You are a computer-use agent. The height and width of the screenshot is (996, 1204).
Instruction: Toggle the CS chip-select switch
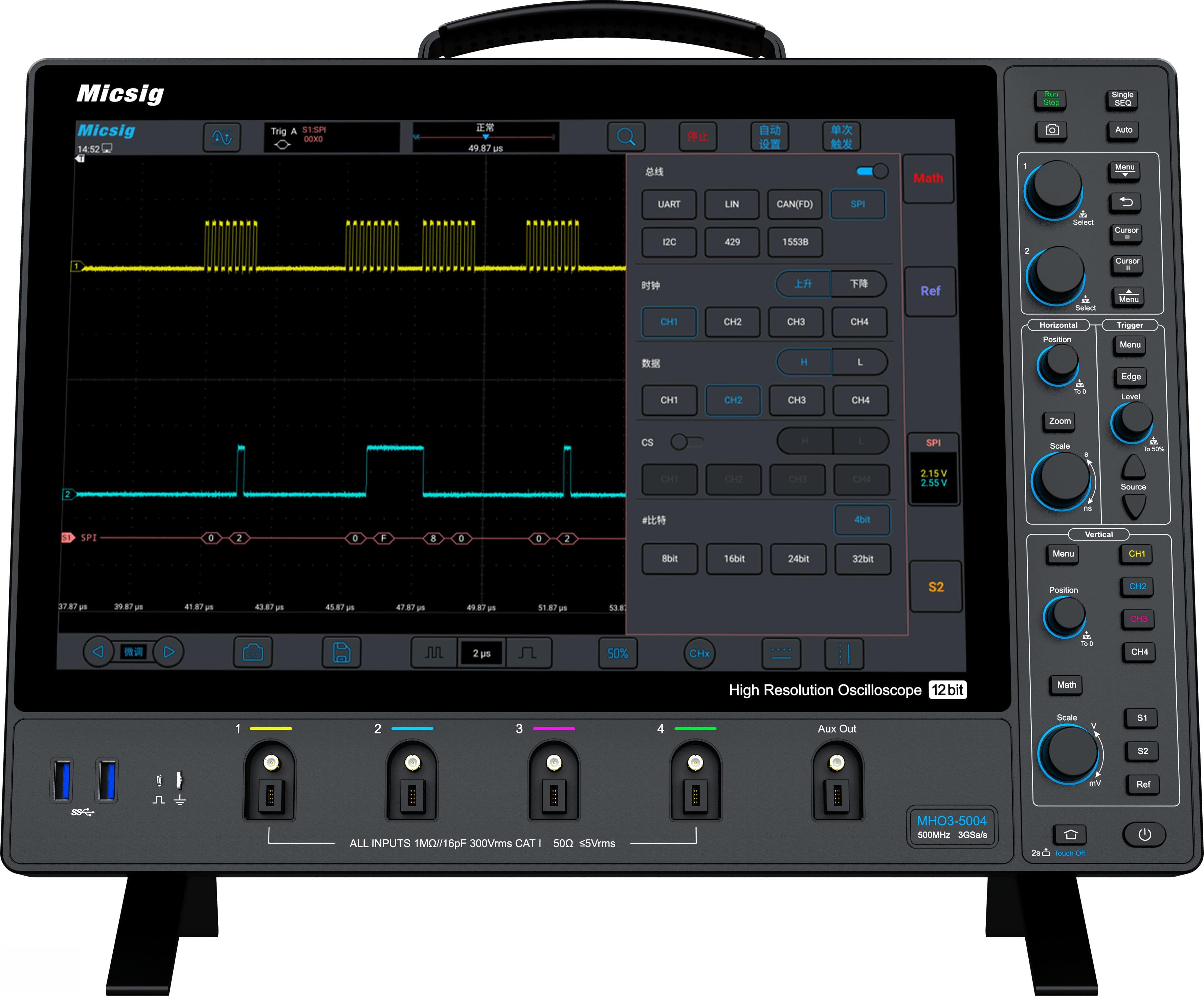pos(687,442)
